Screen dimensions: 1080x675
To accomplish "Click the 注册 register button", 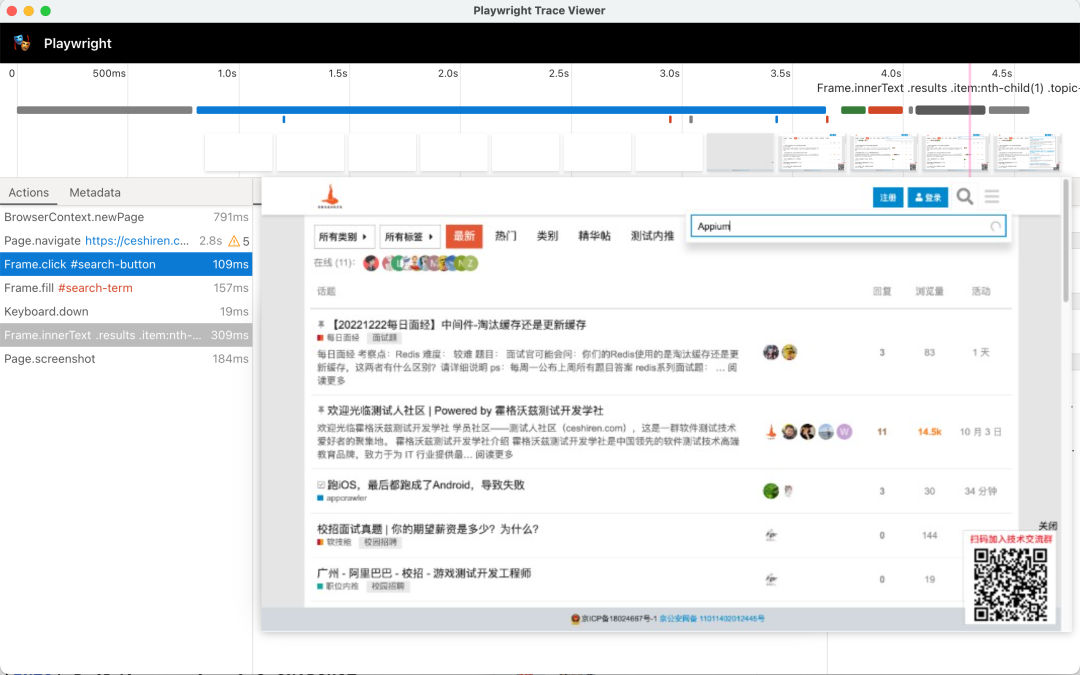I will click(888, 197).
